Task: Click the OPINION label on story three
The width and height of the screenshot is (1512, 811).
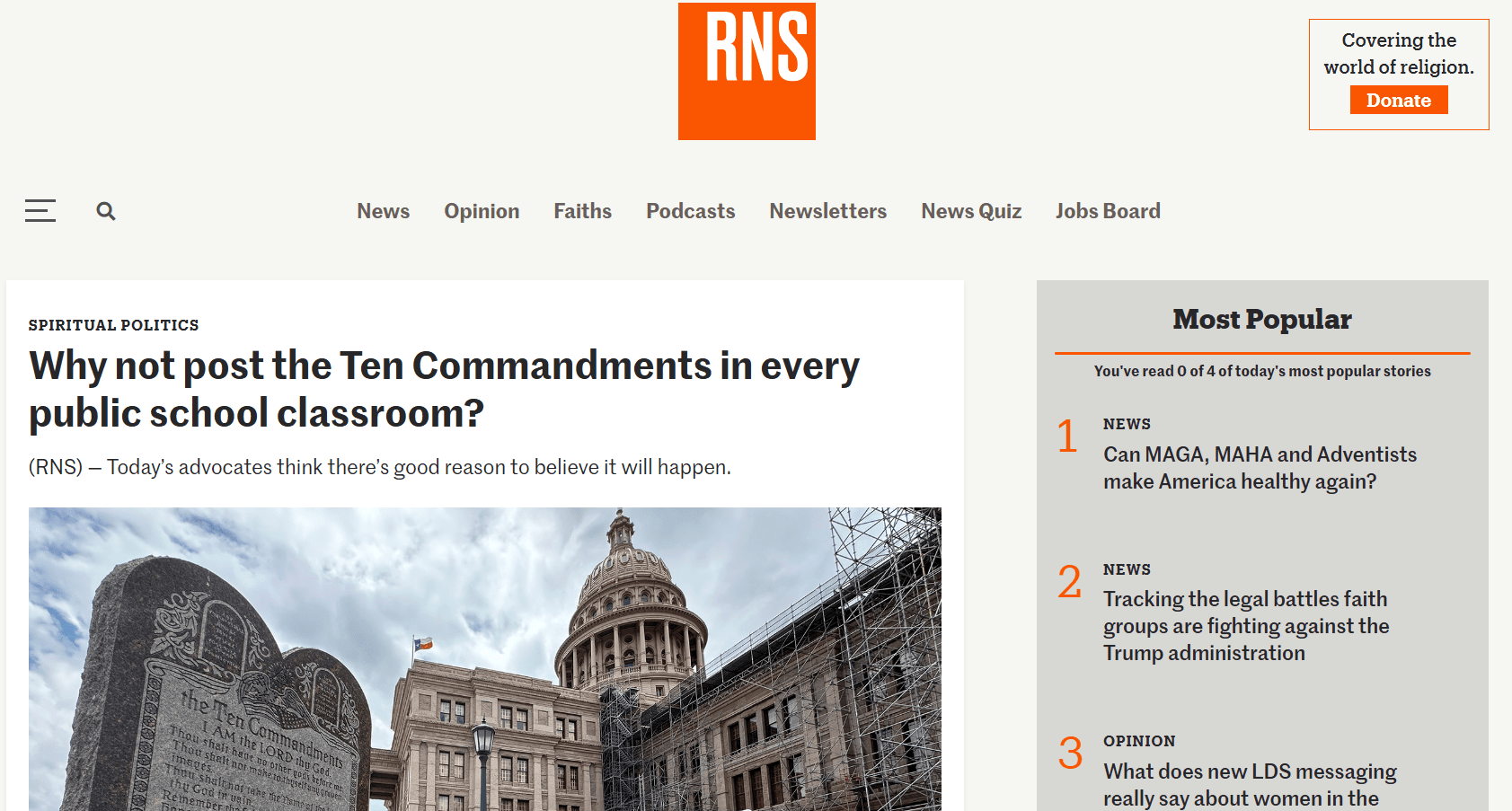Action: click(1139, 741)
